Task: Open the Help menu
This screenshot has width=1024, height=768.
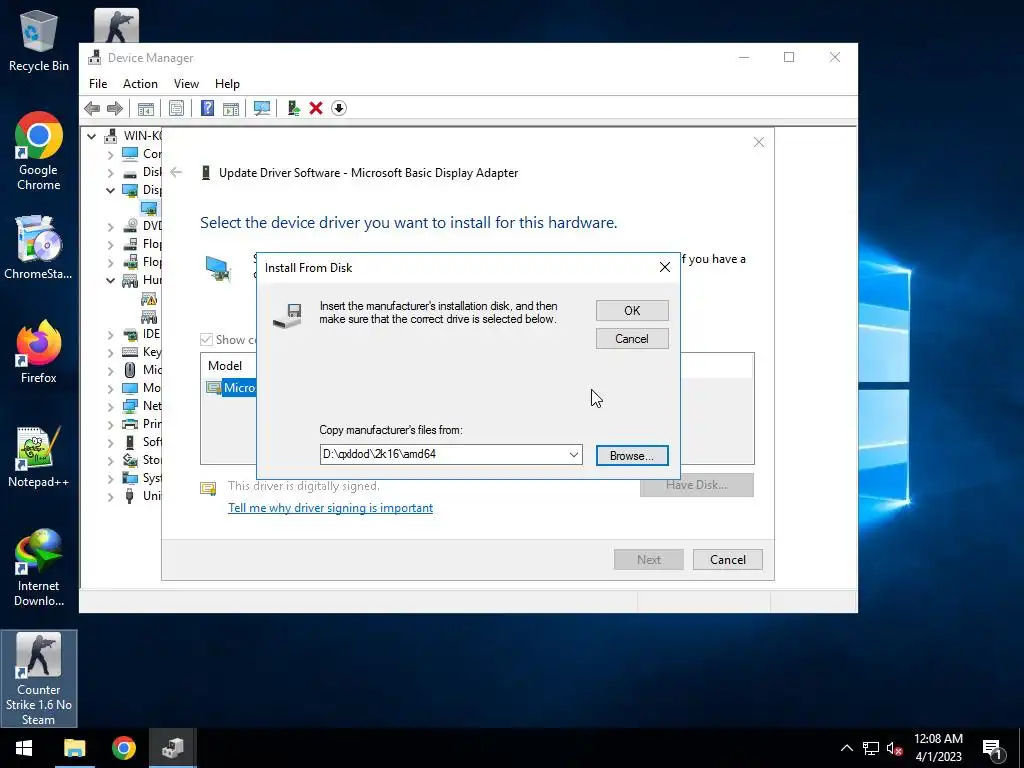Action: (227, 84)
